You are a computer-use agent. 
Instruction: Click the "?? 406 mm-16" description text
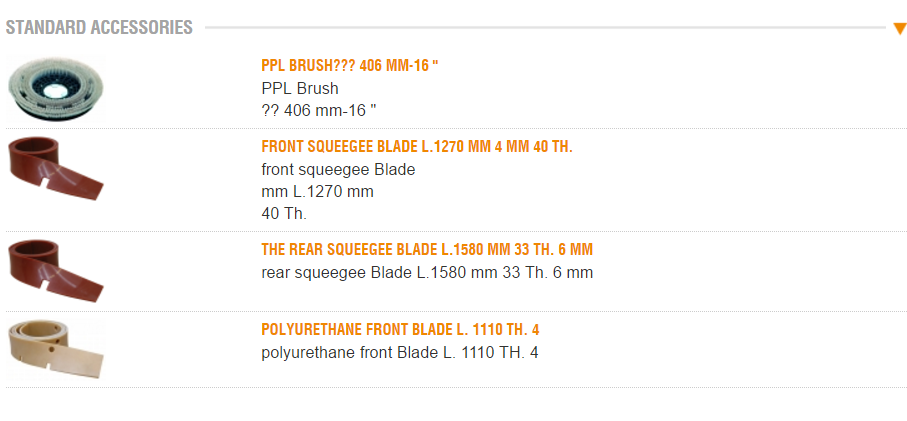318,110
